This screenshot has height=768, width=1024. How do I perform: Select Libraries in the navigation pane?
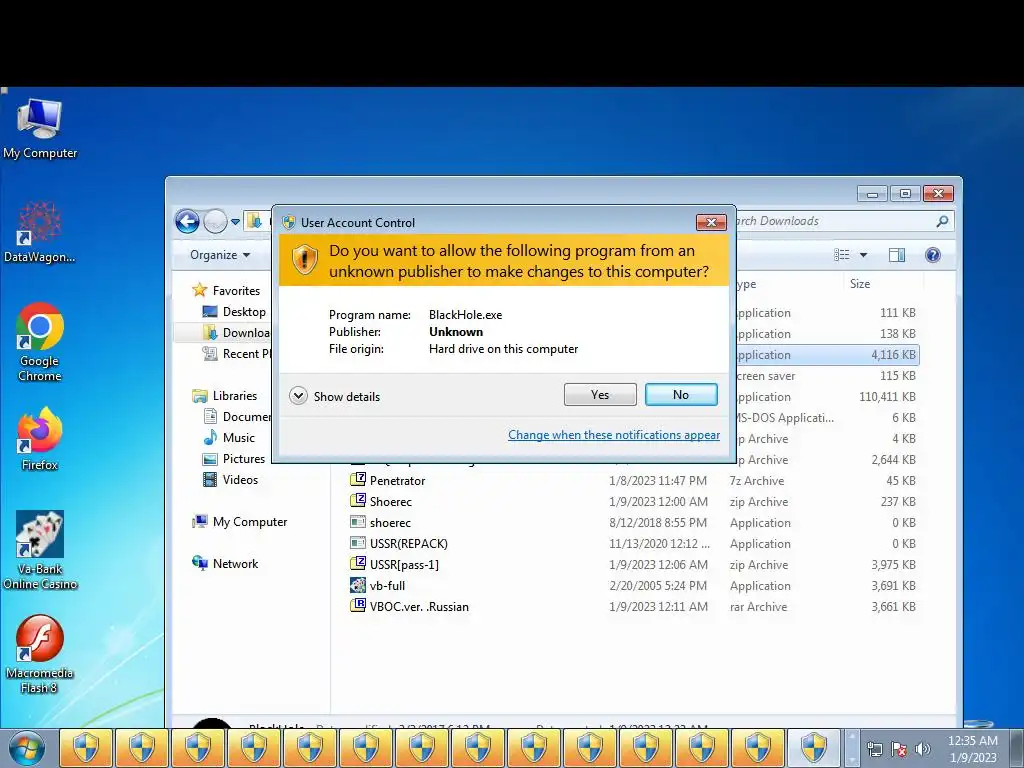click(225, 396)
